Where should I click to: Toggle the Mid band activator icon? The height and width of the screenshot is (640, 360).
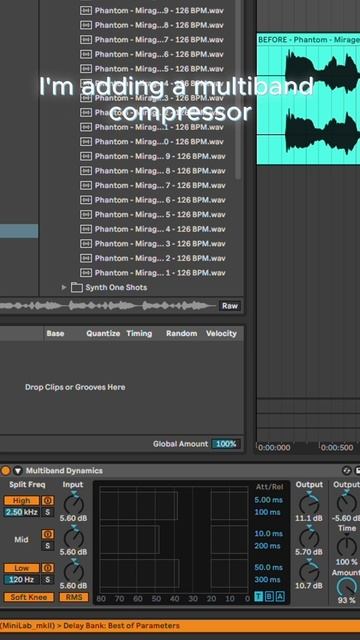[x=47, y=534]
